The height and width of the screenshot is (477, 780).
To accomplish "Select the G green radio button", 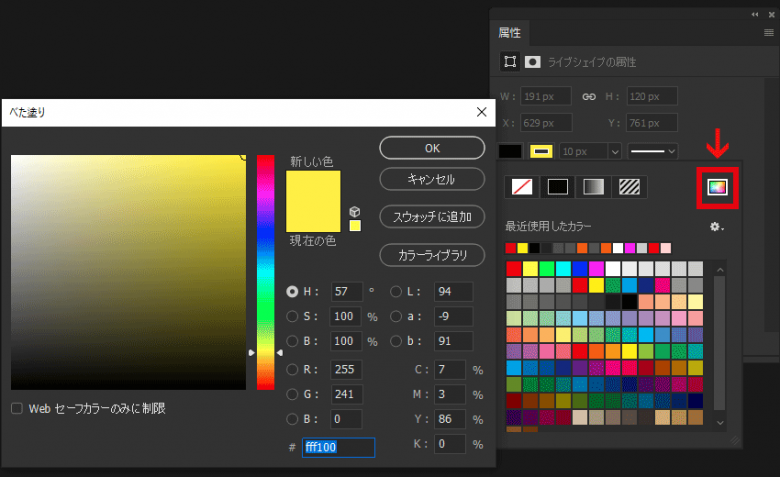I will [292, 394].
